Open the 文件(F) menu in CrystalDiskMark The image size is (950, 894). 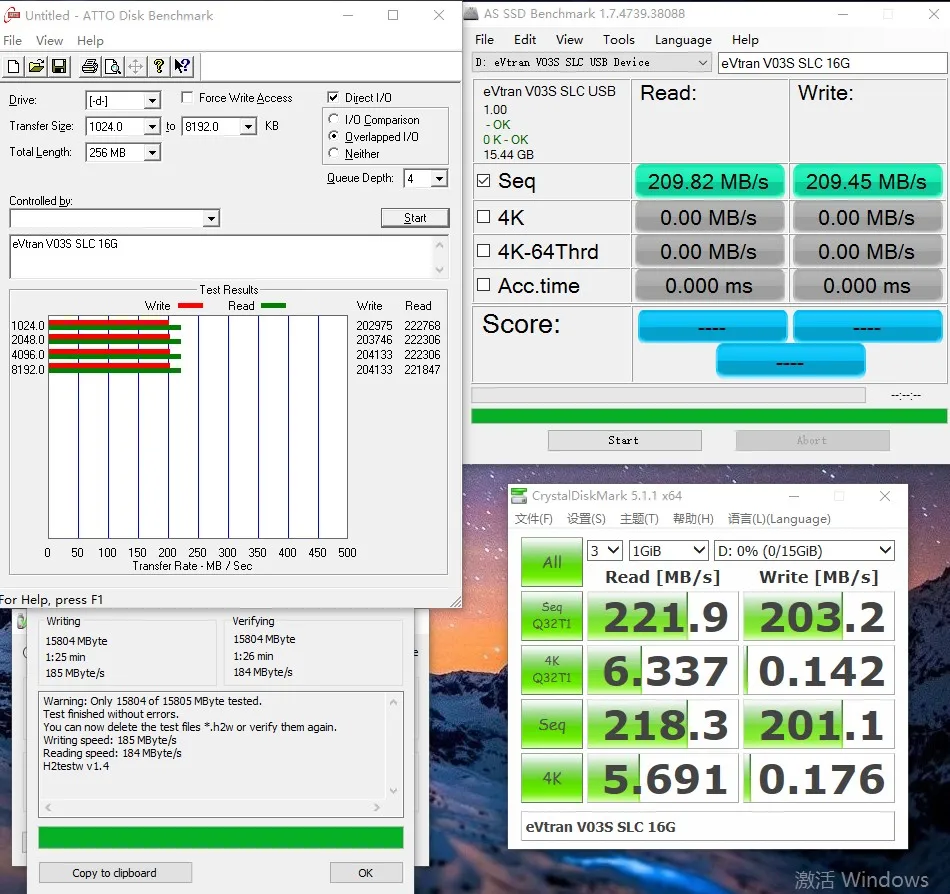(533, 518)
